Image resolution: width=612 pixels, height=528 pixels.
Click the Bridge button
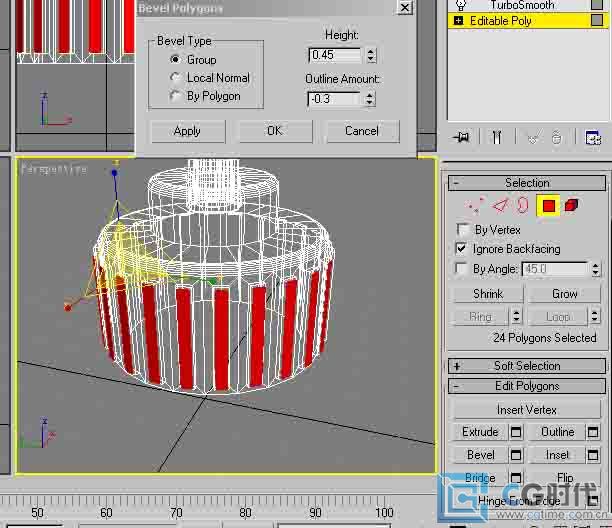480,478
